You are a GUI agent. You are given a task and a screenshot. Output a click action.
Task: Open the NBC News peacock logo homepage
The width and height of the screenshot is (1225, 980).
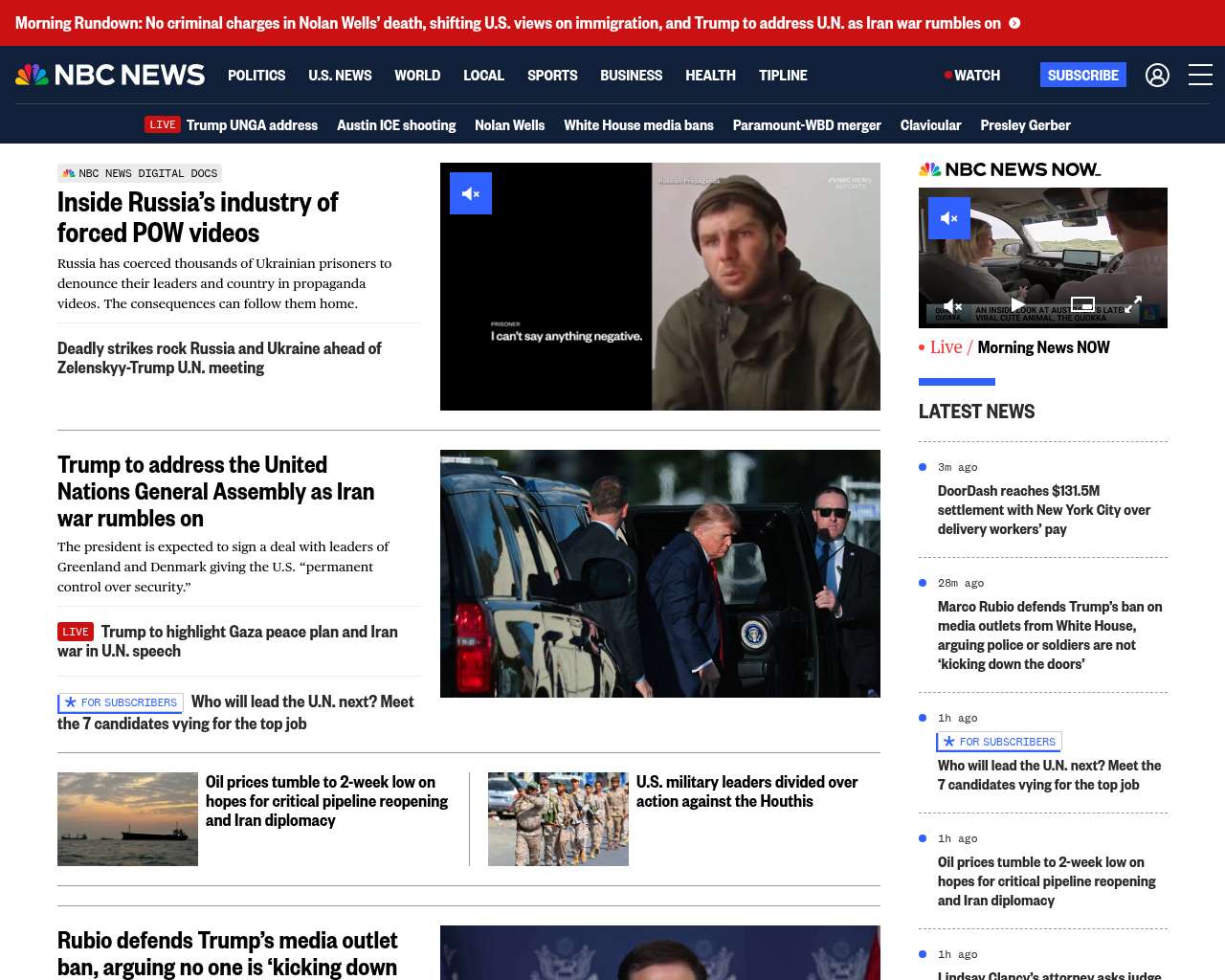coord(110,75)
